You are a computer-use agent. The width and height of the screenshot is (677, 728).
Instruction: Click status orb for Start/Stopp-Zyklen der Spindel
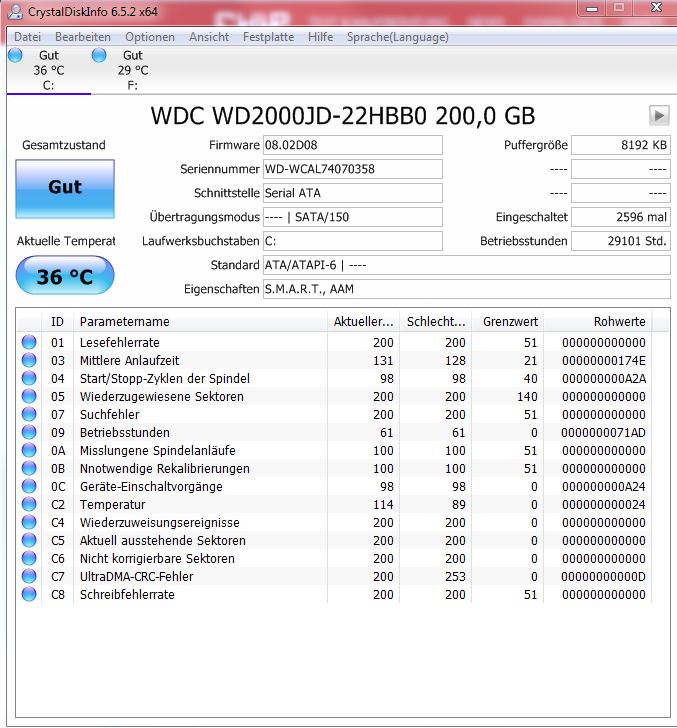pos(29,378)
